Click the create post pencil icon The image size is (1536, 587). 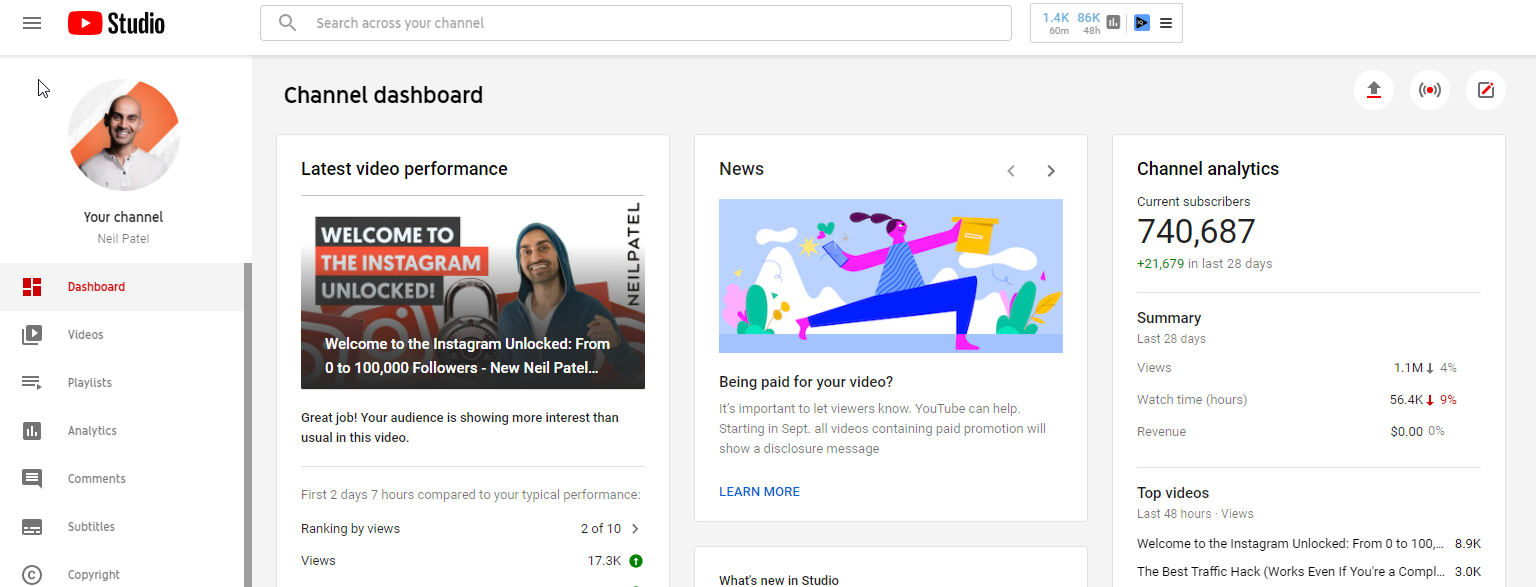[1485, 89]
